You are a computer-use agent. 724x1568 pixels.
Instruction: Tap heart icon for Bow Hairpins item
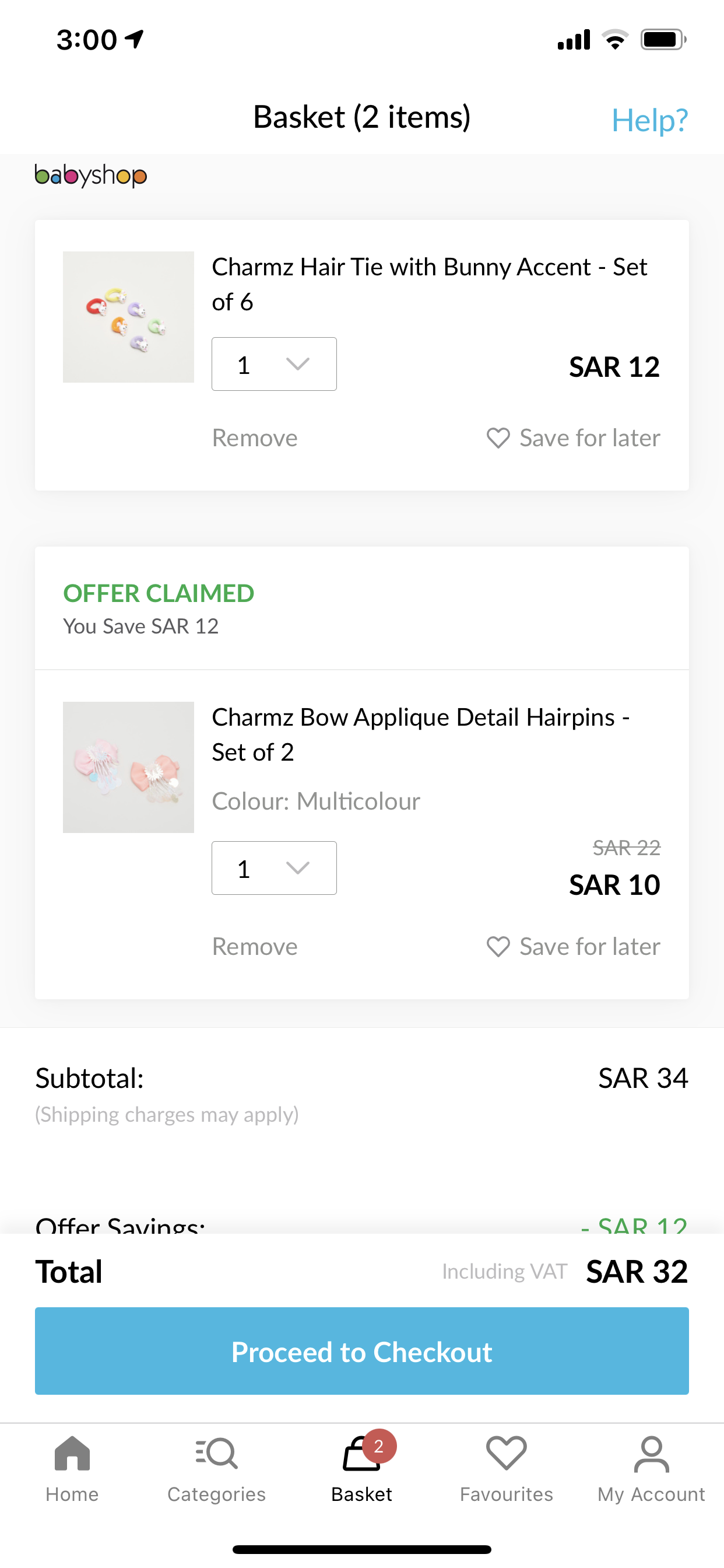(x=498, y=947)
